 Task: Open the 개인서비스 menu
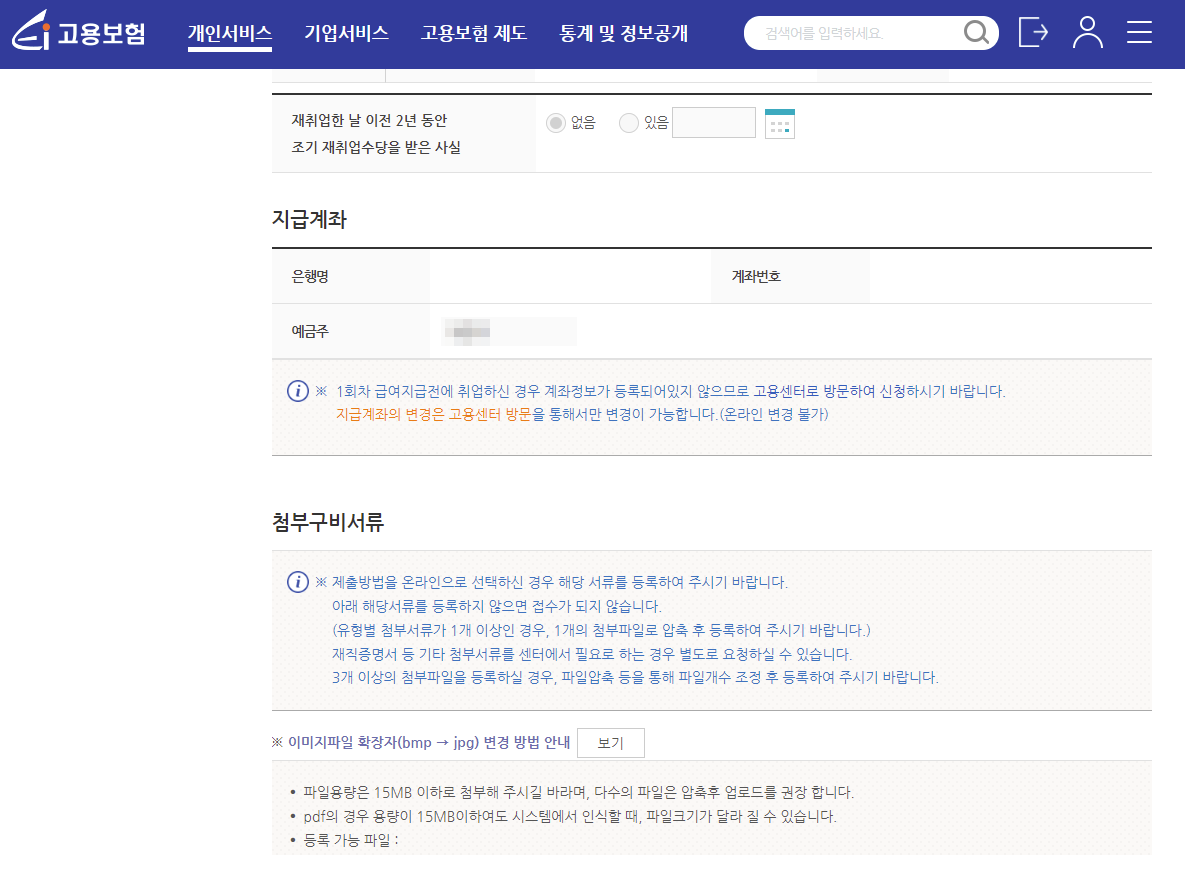click(x=230, y=31)
